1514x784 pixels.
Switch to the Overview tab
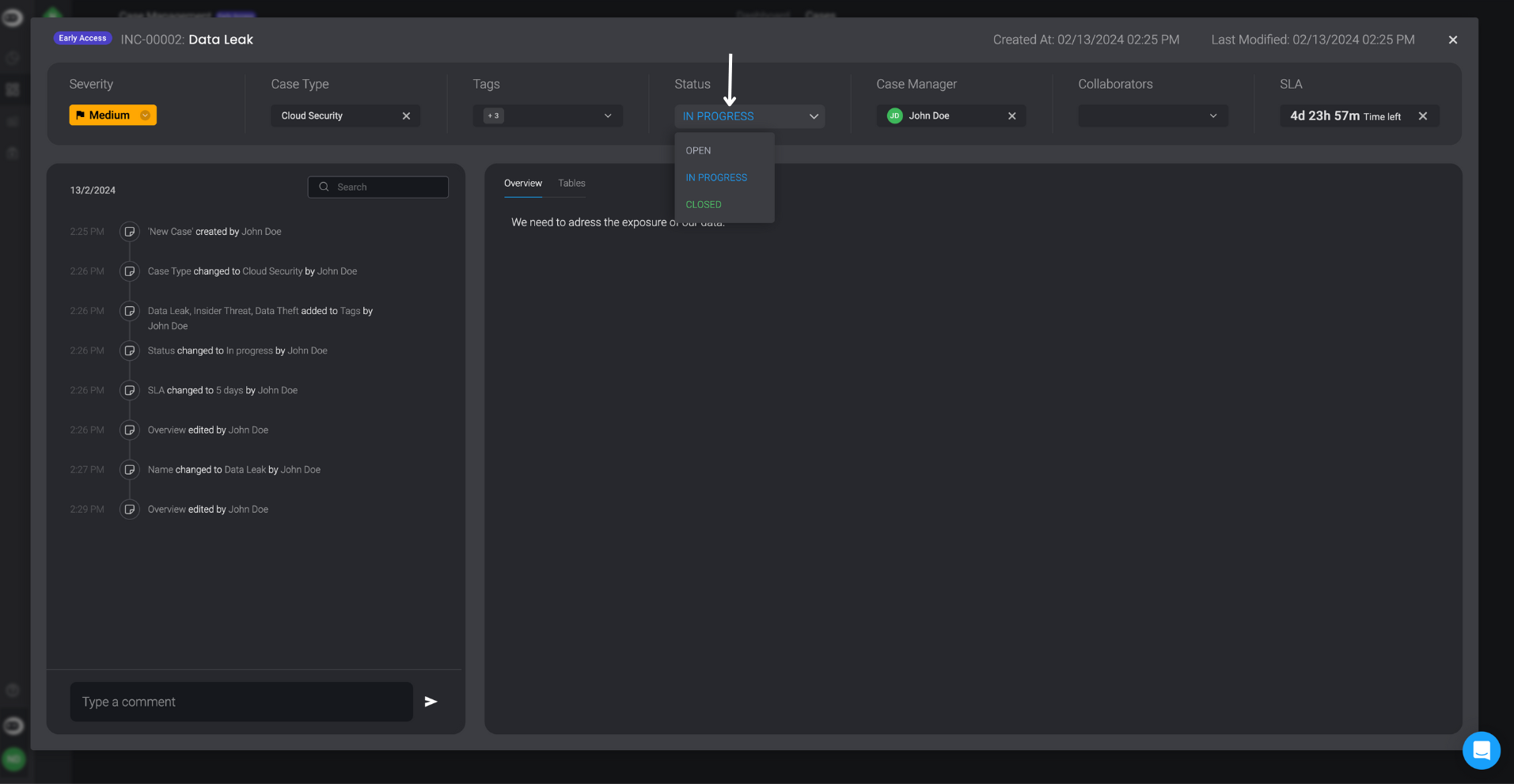[523, 183]
